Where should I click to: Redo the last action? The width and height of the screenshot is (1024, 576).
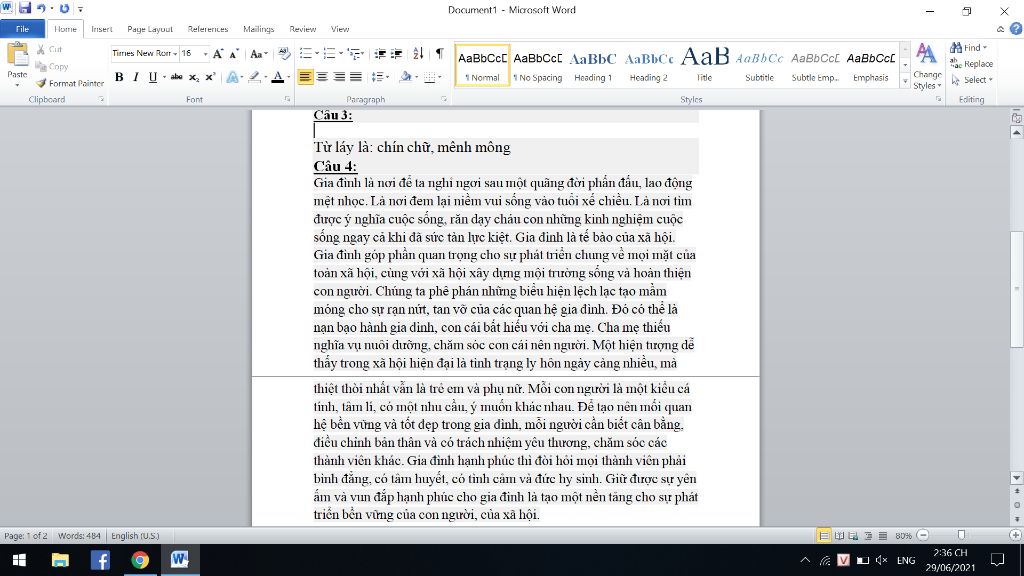(x=64, y=8)
